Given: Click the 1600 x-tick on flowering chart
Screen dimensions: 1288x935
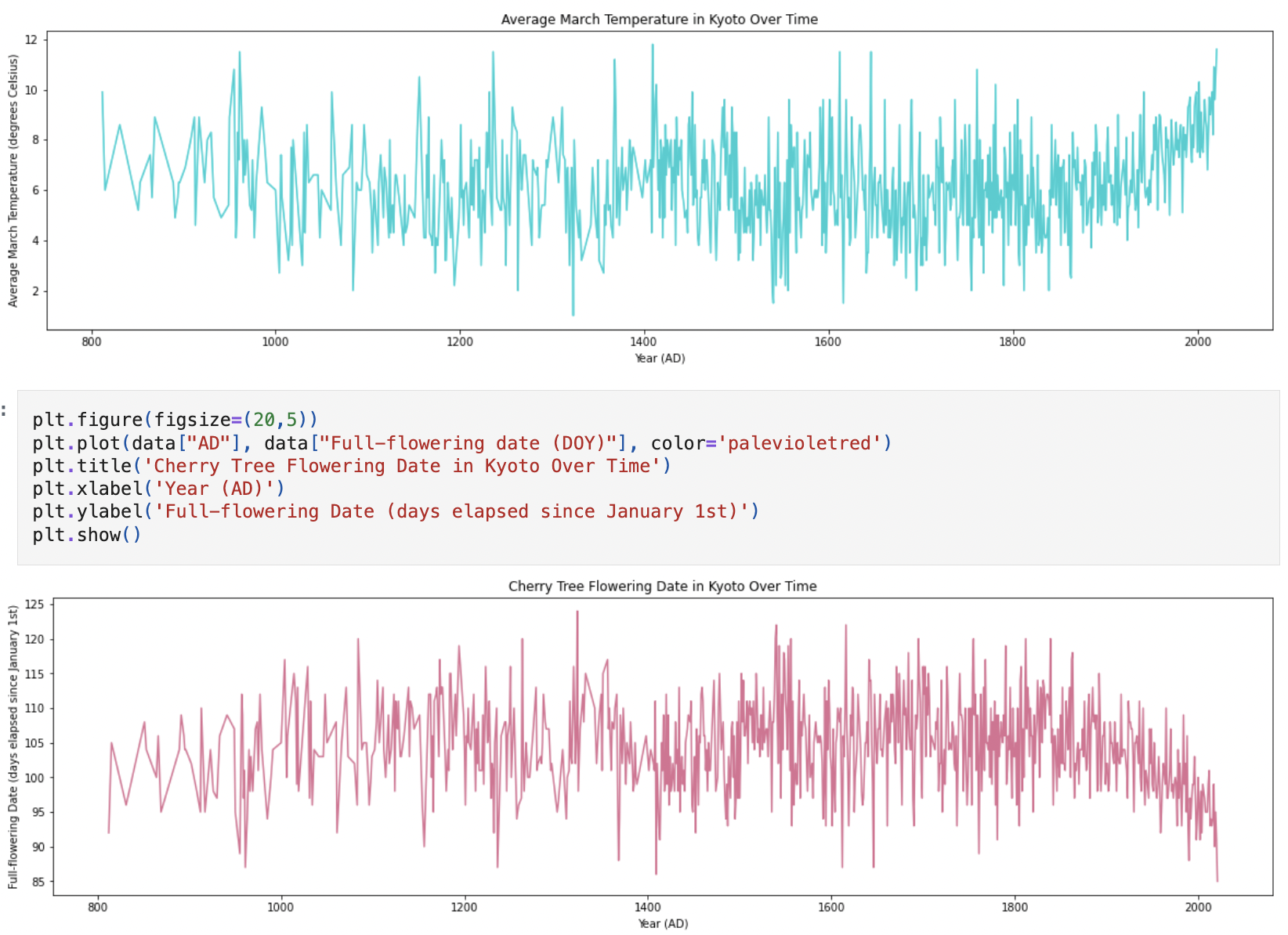Looking at the screenshot, I should coord(831,907).
